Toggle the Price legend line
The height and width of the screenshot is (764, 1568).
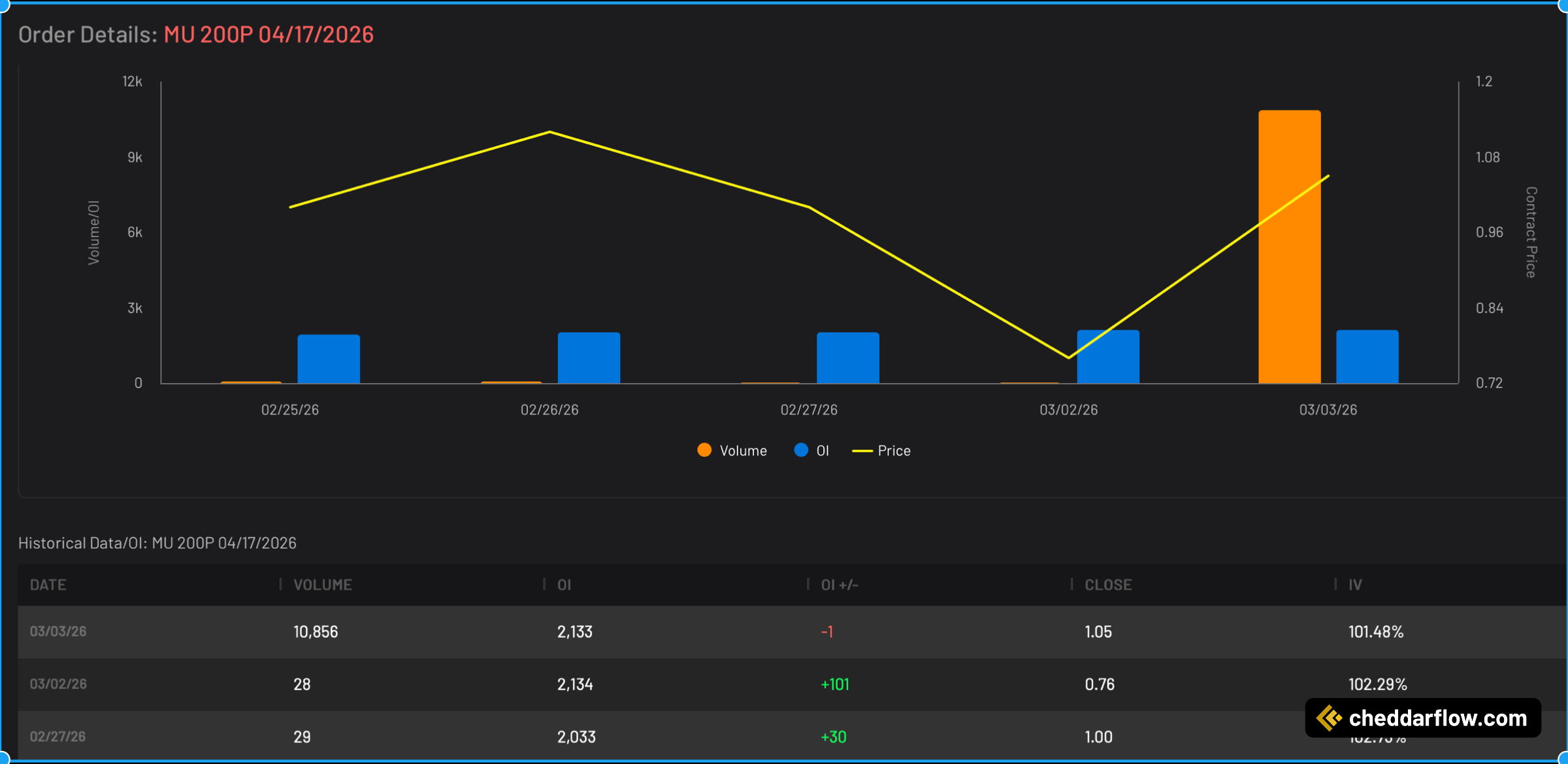tap(881, 450)
